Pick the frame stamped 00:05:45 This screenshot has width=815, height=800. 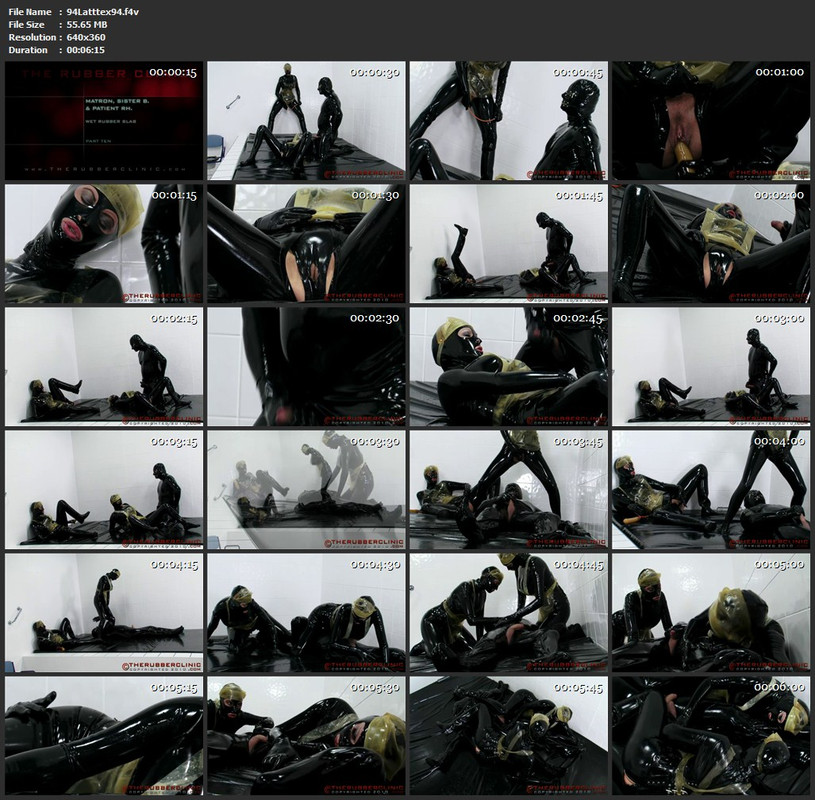(509, 736)
